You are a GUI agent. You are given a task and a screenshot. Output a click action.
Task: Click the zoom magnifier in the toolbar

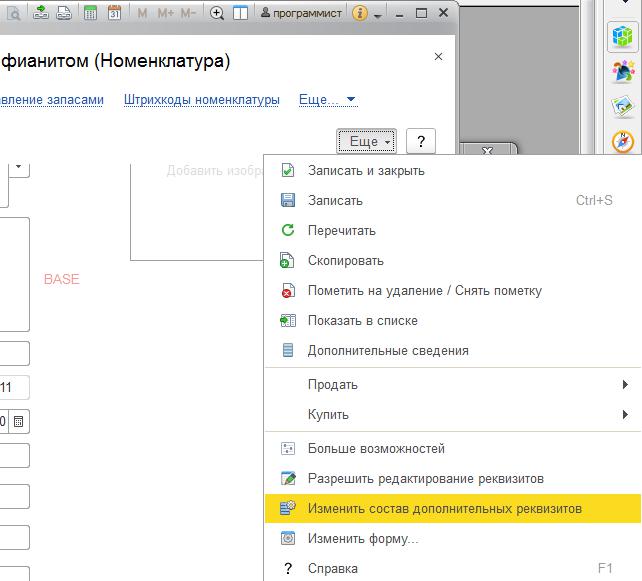tap(217, 13)
